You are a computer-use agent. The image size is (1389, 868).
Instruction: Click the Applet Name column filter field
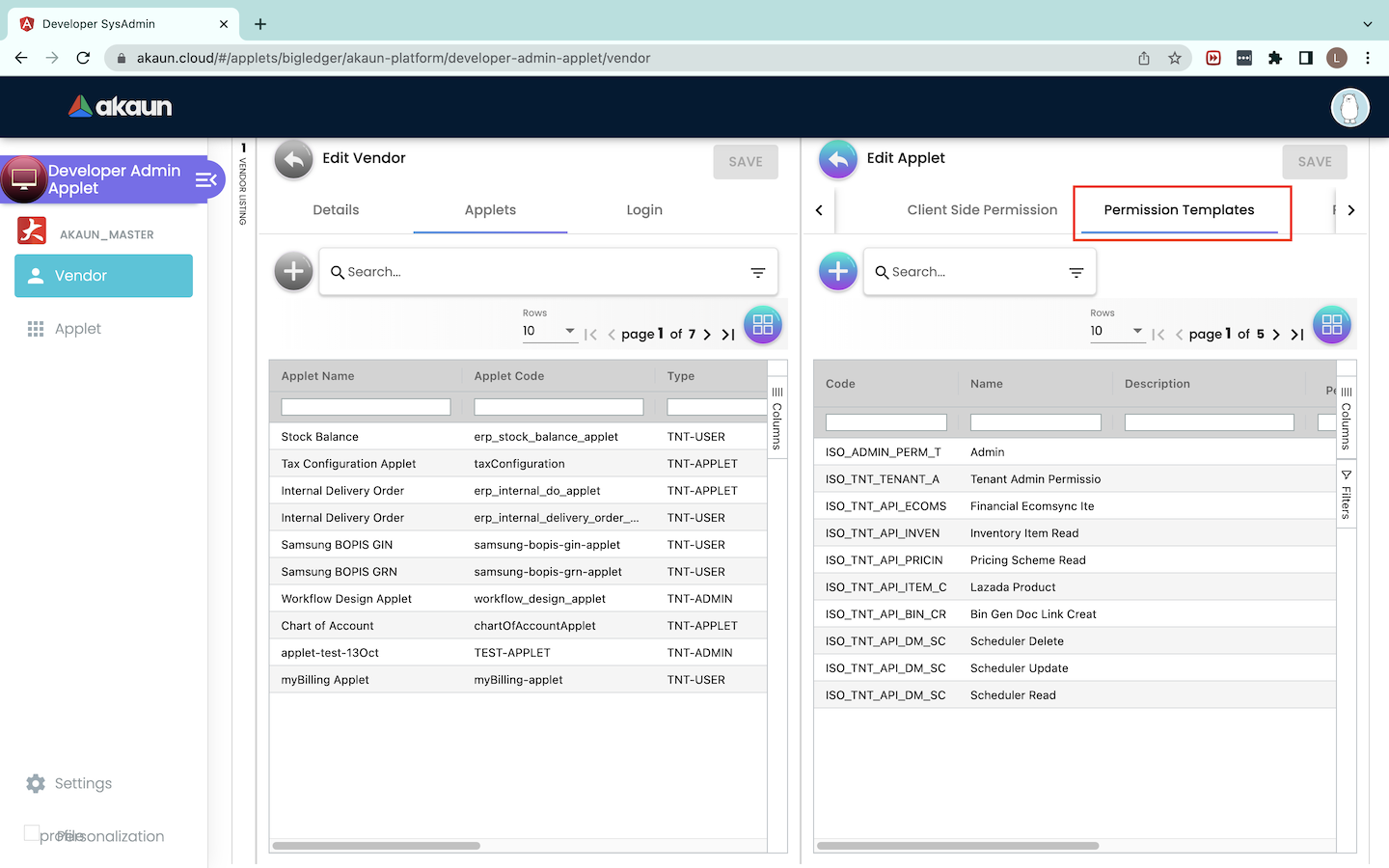(366, 407)
